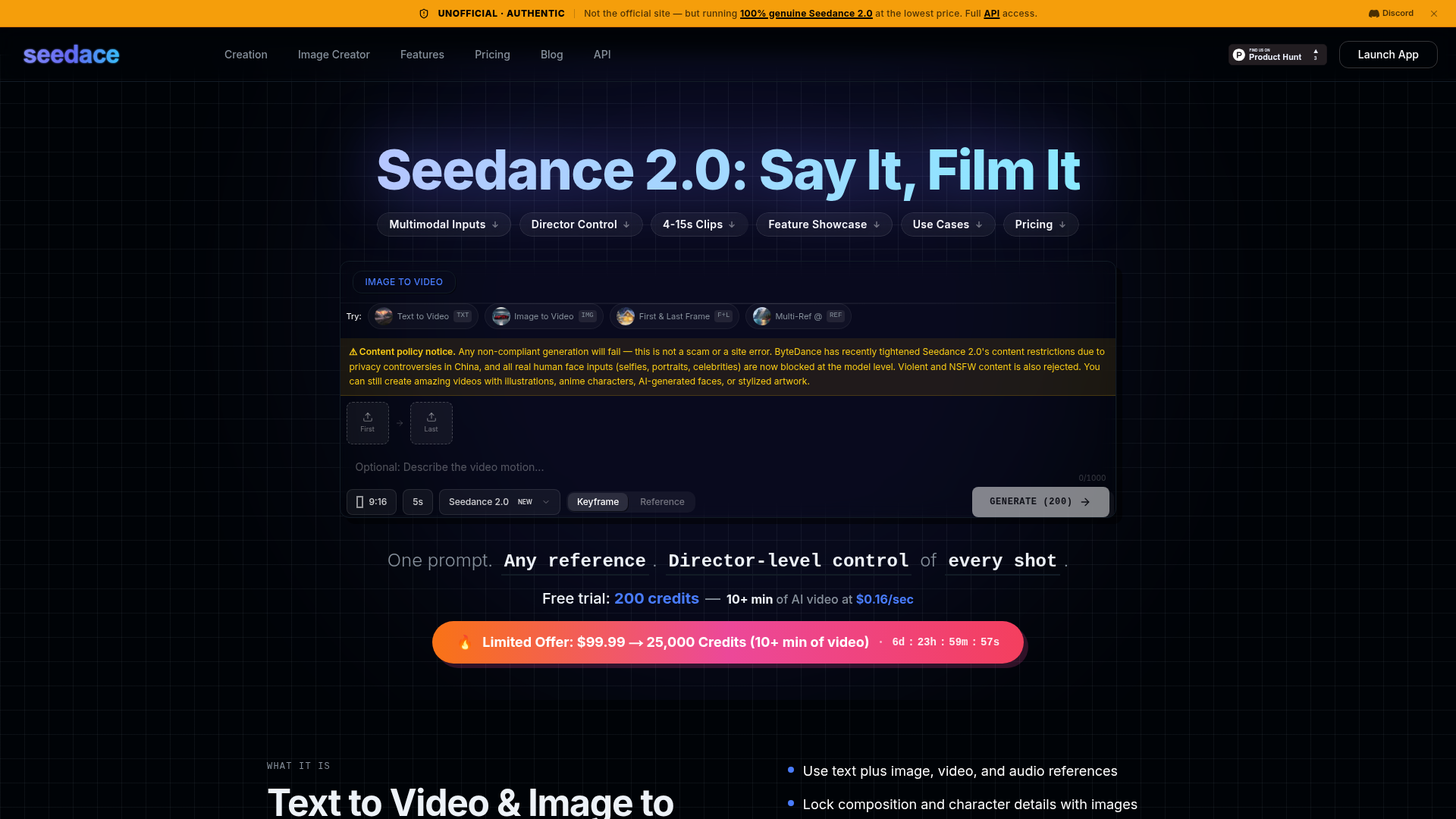The width and height of the screenshot is (1456, 819).
Task: Open Pricing in top navigation
Action: [x=492, y=55]
